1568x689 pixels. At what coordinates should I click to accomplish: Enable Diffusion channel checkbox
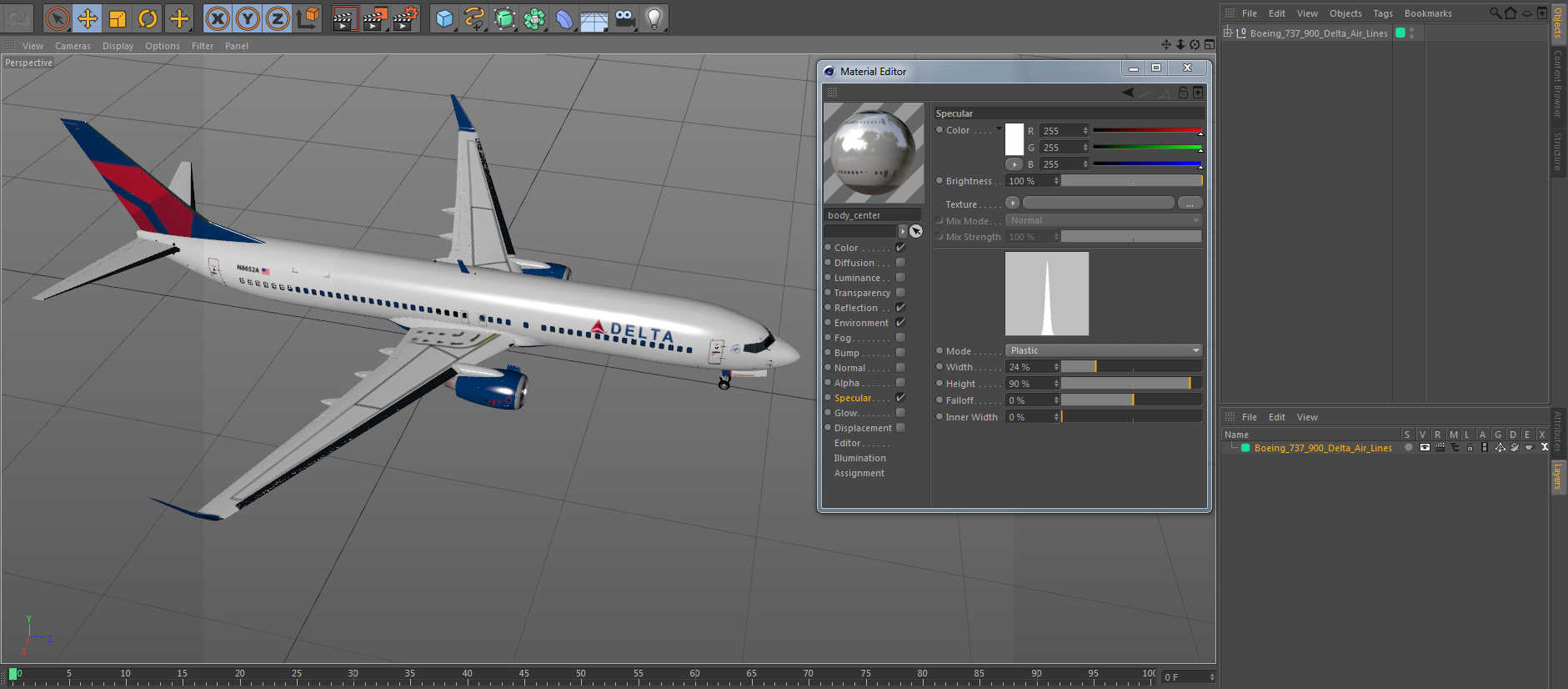[x=900, y=263]
